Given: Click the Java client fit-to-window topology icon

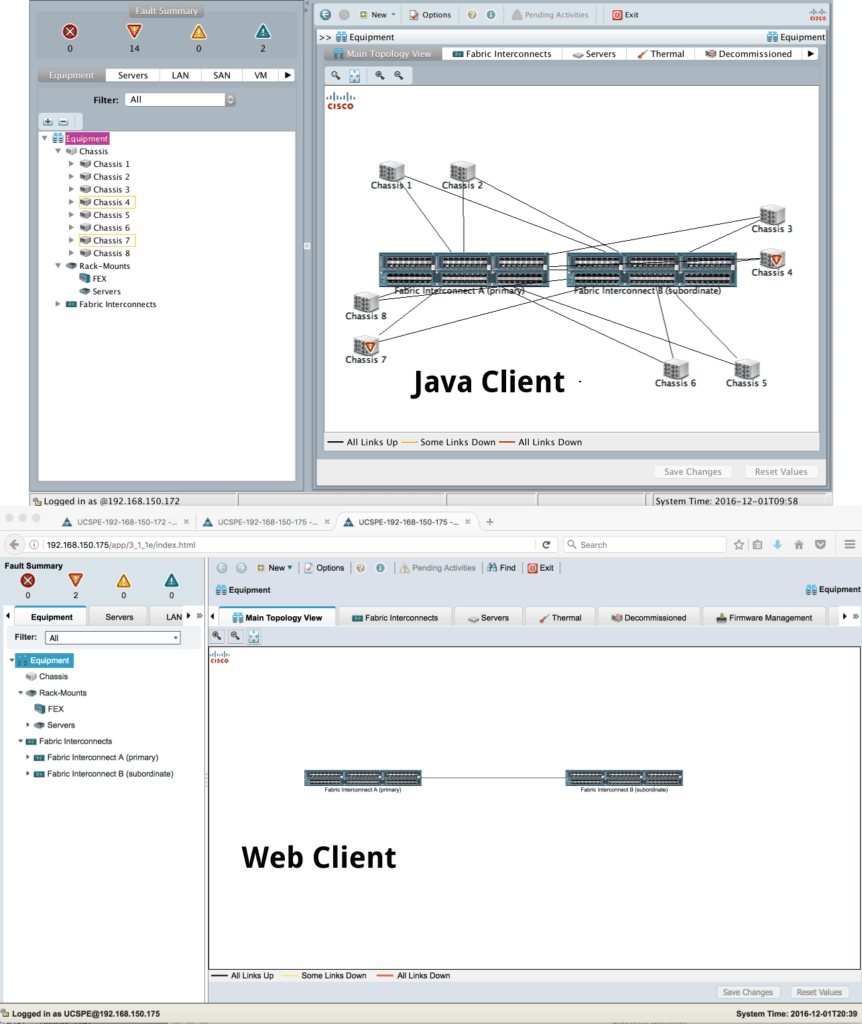Looking at the screenshot, I should coord(355,76).
